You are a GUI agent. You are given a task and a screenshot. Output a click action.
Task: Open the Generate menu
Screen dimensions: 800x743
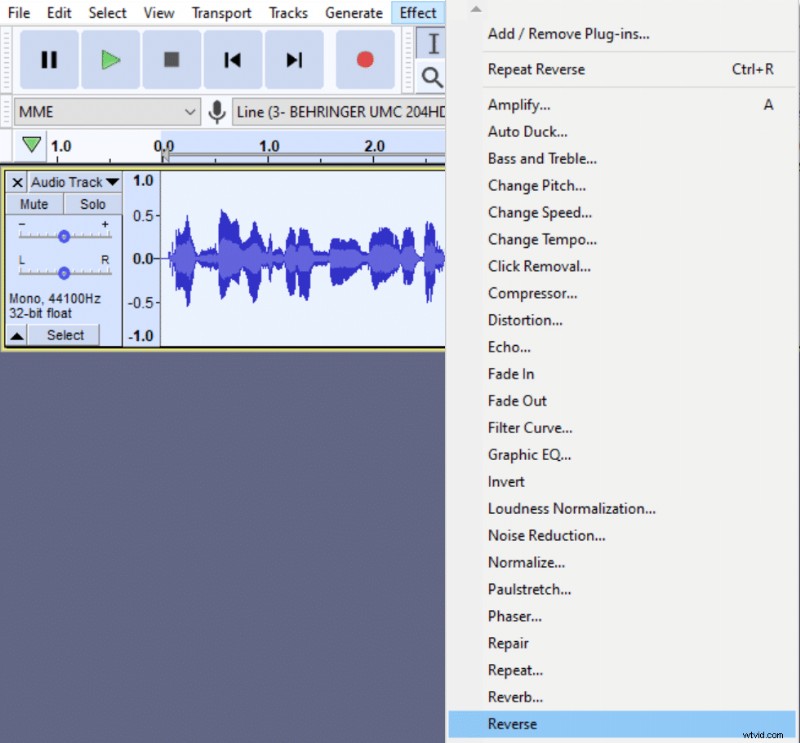(x=353, y=13)
